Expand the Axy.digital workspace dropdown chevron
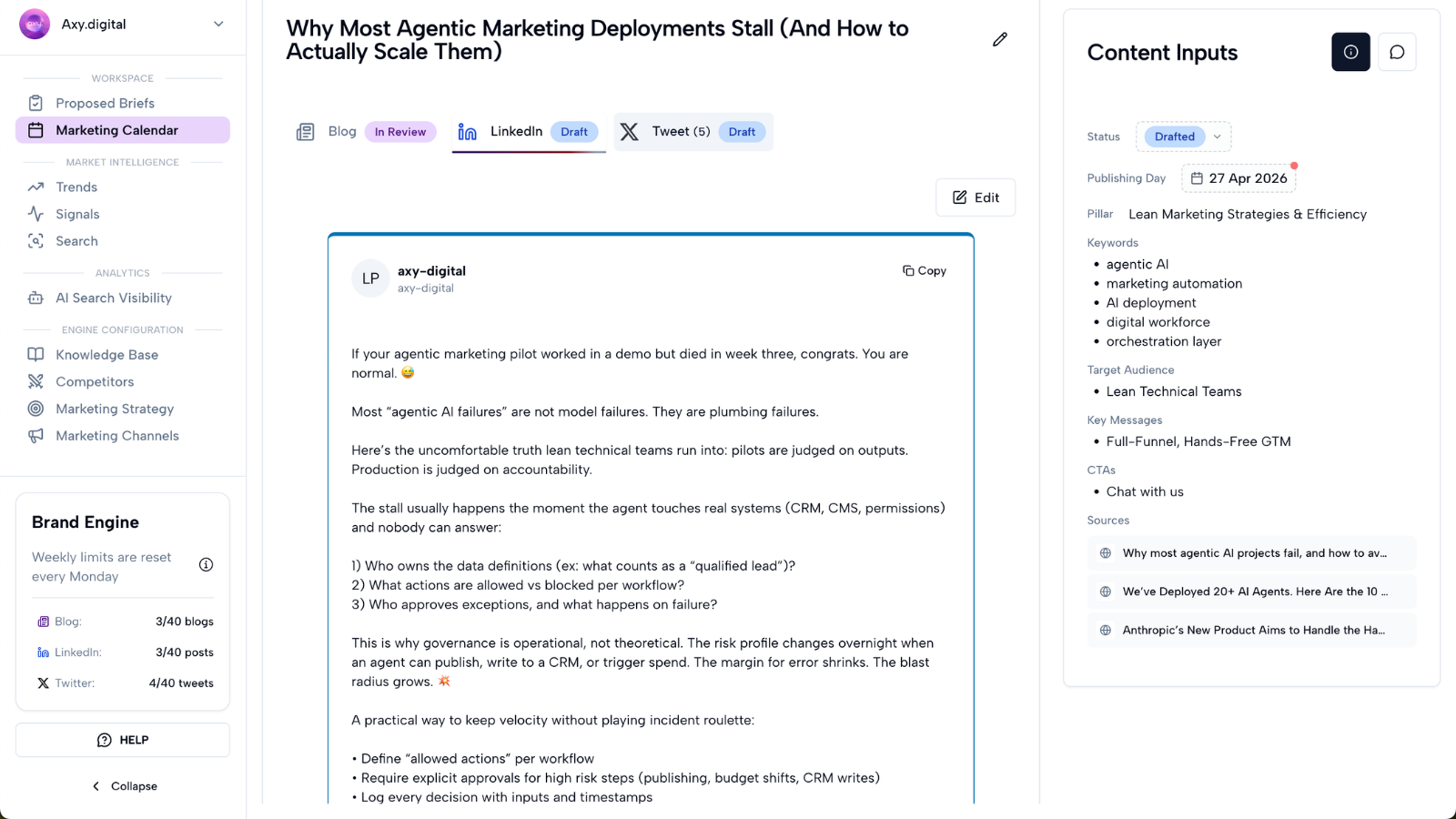Screen dimensions: 1456x819 218,25
